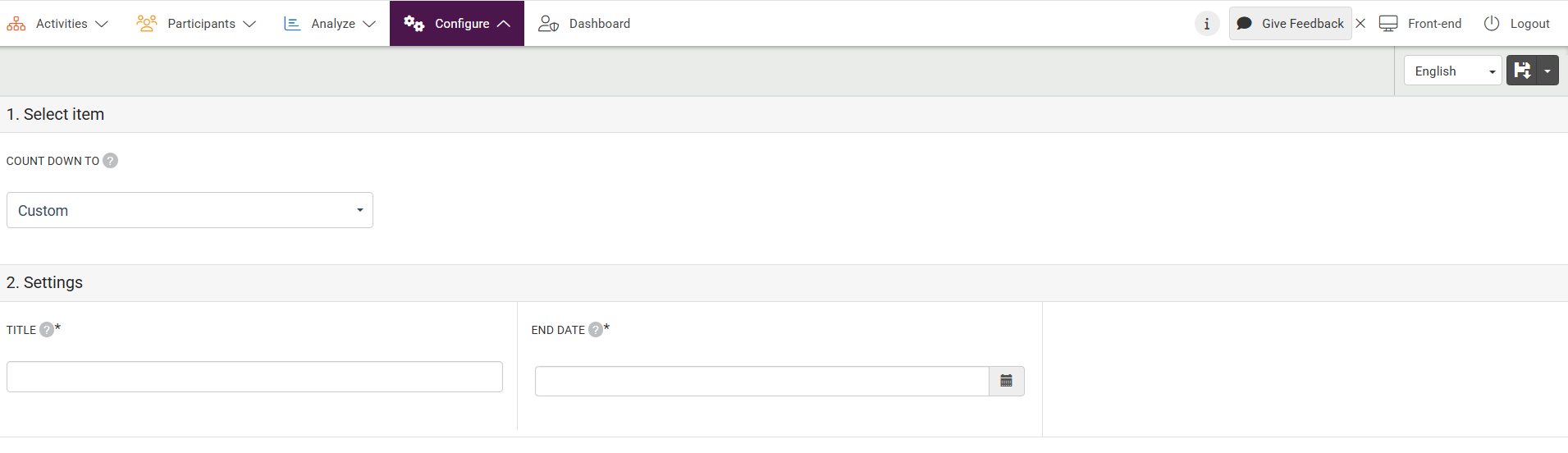Click the Give Feedback button

click(x=1291, y=24)
